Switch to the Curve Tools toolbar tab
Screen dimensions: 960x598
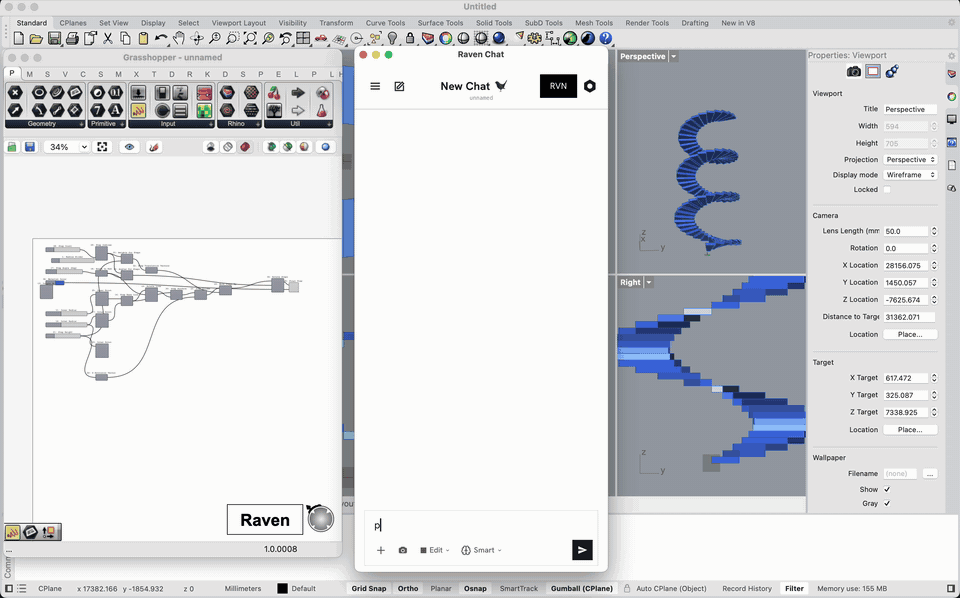(x=385, y=23)
